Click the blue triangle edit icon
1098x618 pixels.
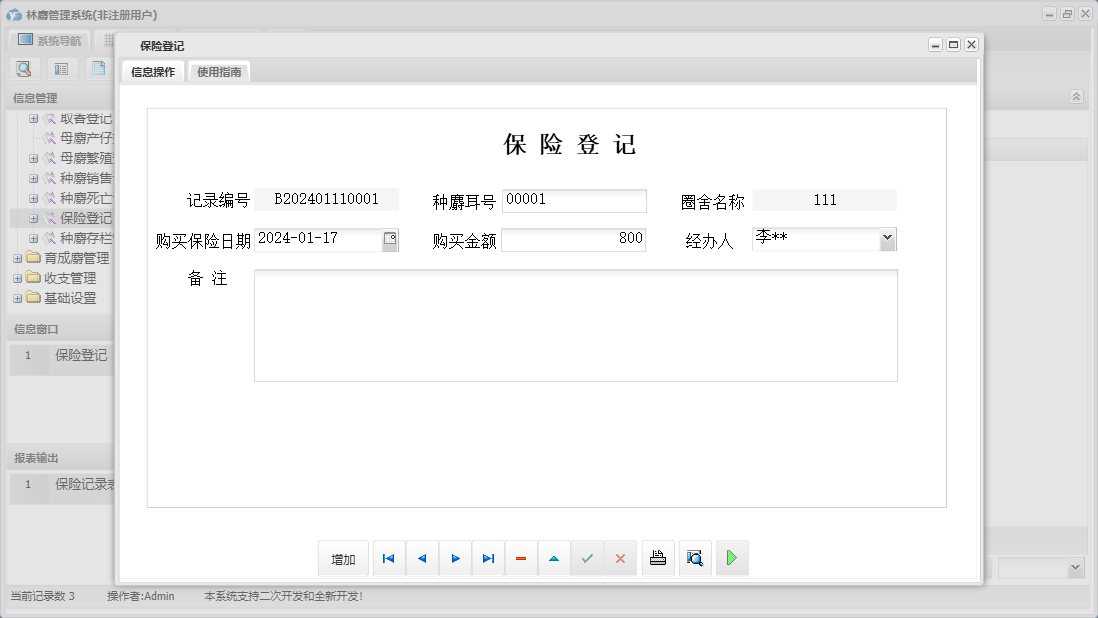[554, 558]
